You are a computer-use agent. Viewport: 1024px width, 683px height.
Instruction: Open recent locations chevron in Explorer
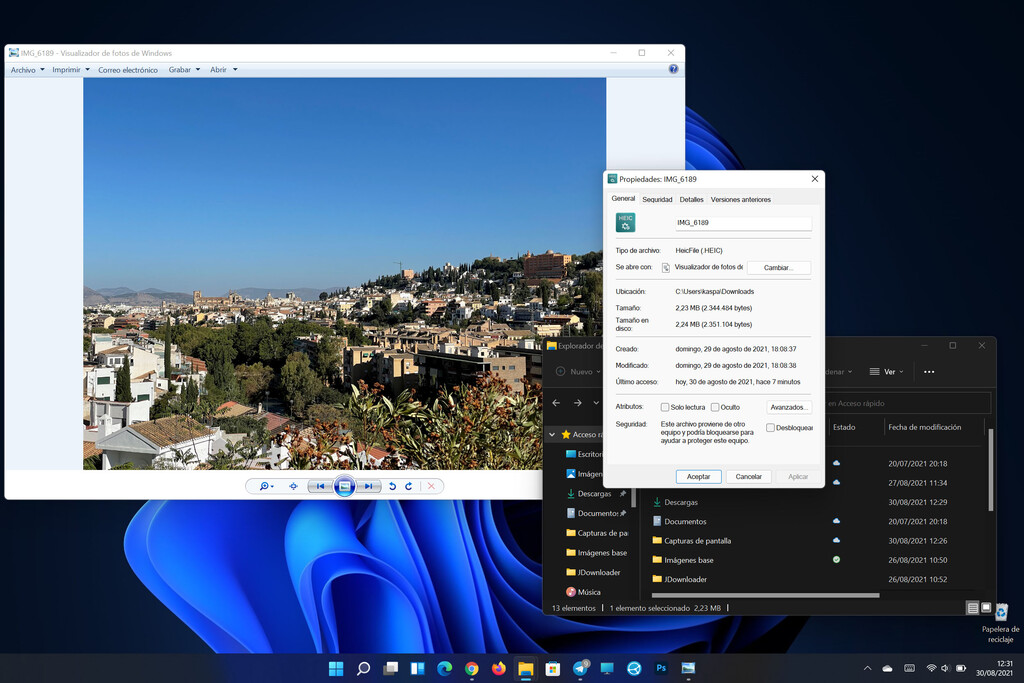tap(596, 403)
